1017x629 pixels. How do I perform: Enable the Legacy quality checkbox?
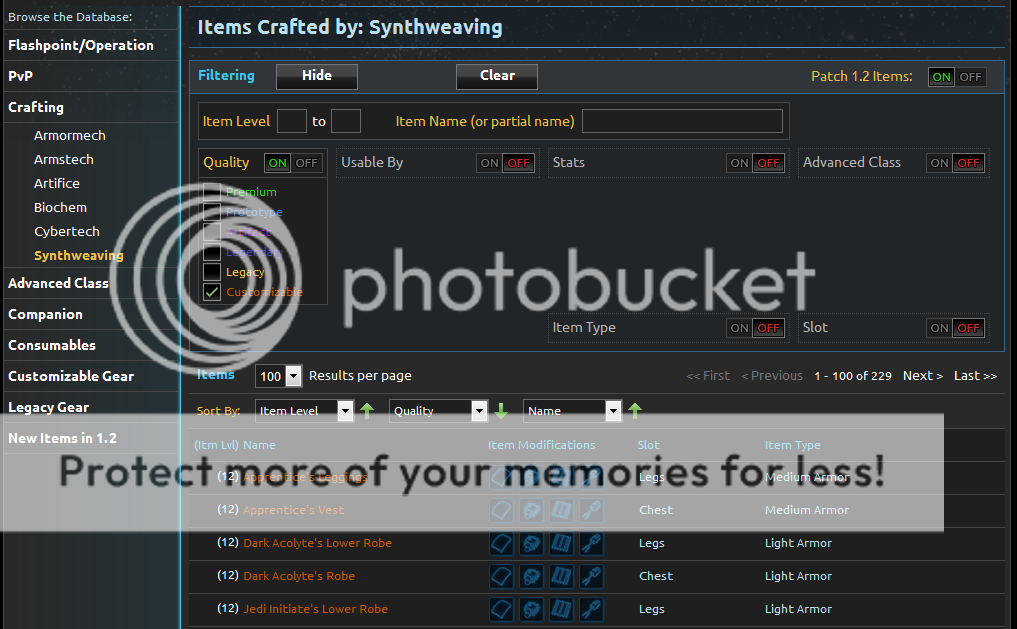click(x=212, y=272)
